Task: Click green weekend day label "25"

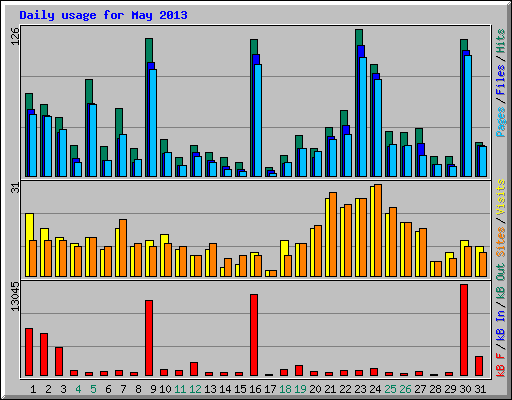Action: click(390, 389)
